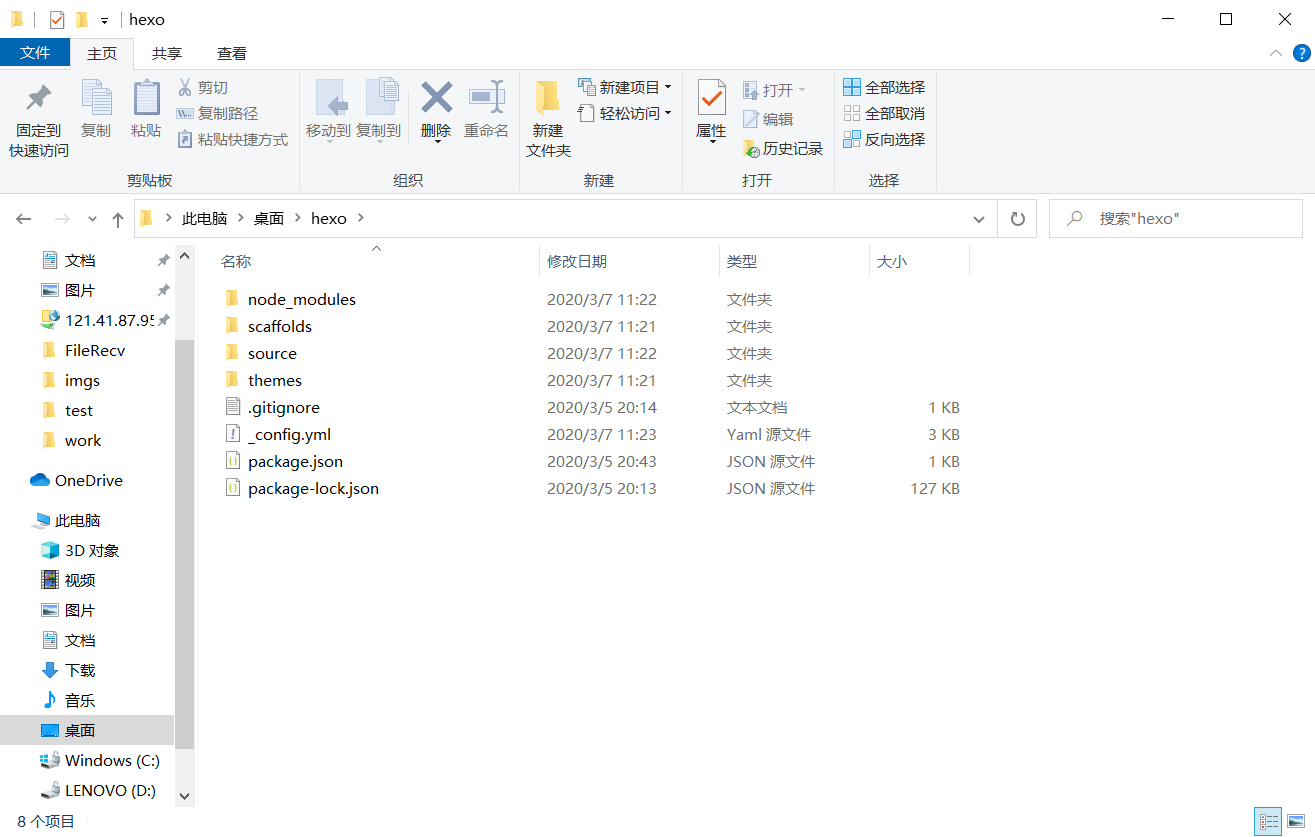Click the Rename icon in ribbon
Screen dimensions: 1315x837
click(x=487, y=98)
